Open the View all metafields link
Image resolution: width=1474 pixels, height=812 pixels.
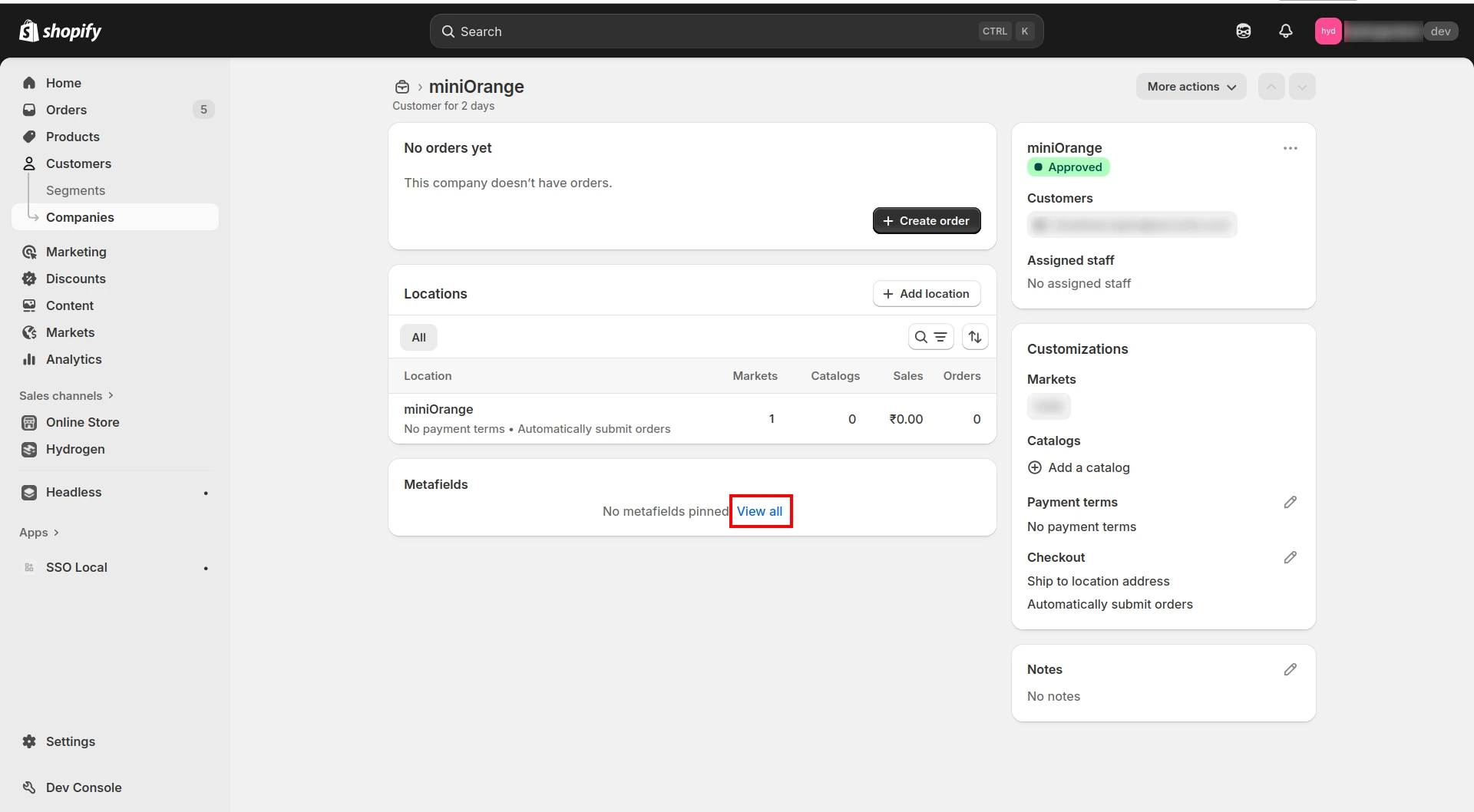760,510
